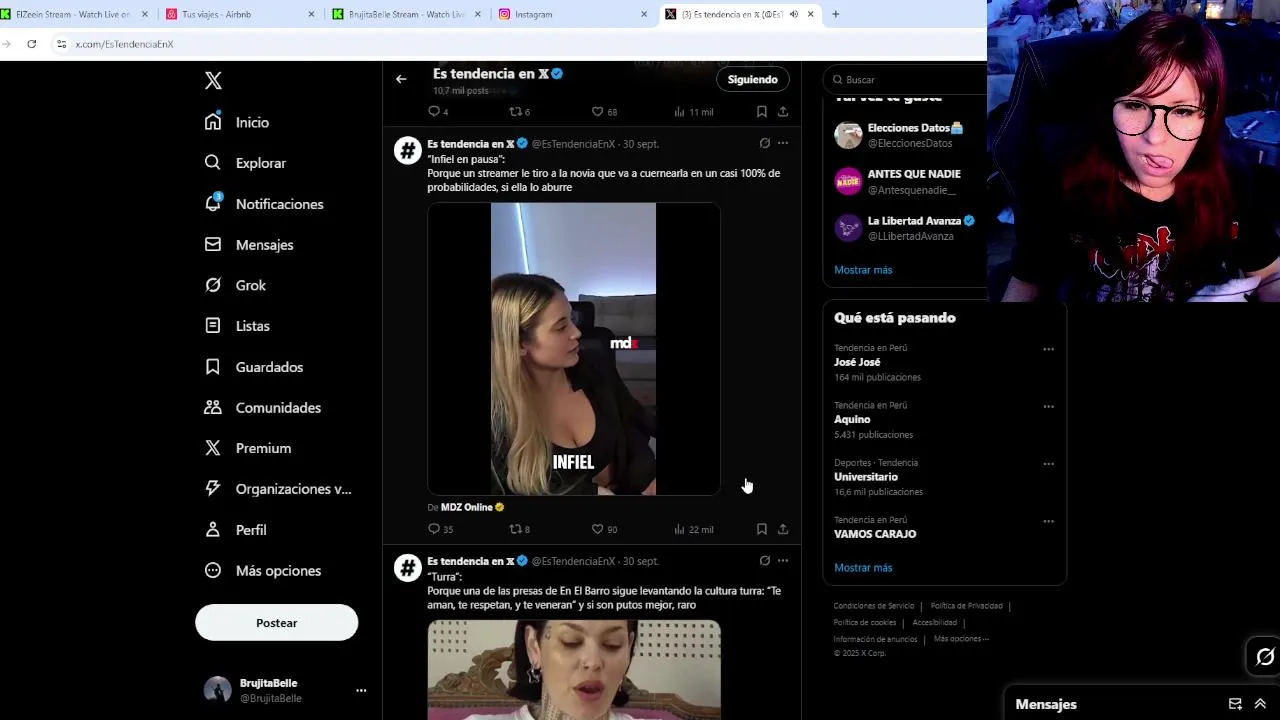1280x720 pixels.
Task: Reply to the 'Infiel en pausa' post
Action: tap(440, 529)
